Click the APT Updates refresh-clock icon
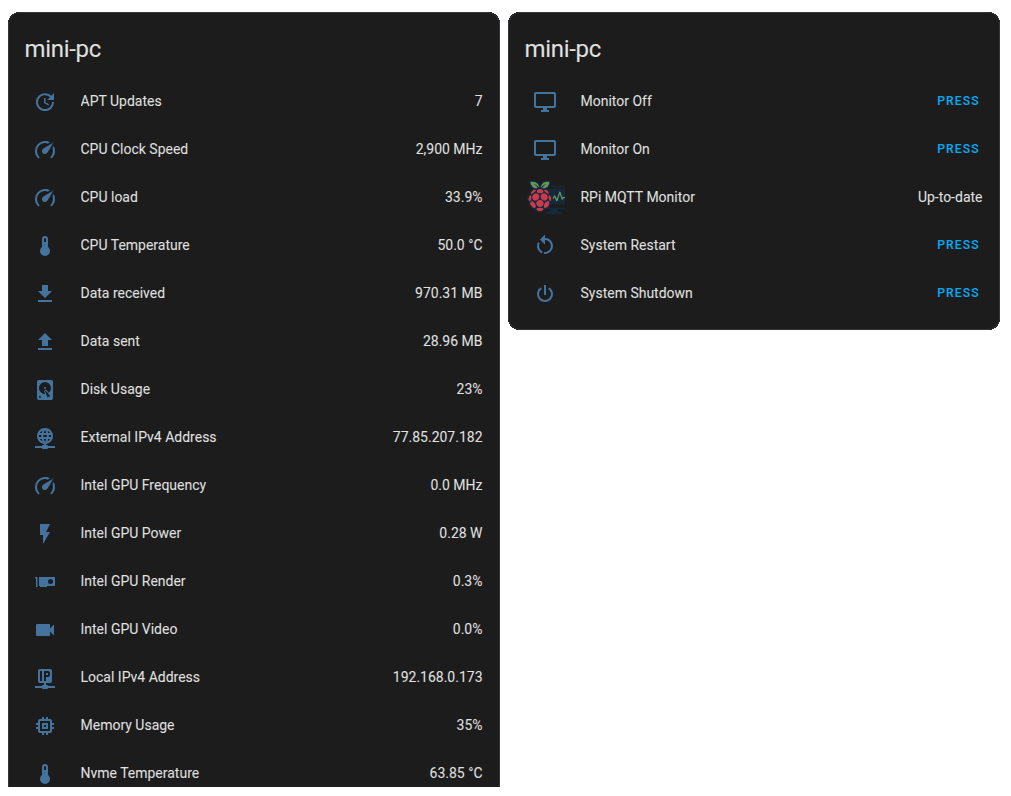Screen dimensions: 1011x796 (x=44, y=101)
